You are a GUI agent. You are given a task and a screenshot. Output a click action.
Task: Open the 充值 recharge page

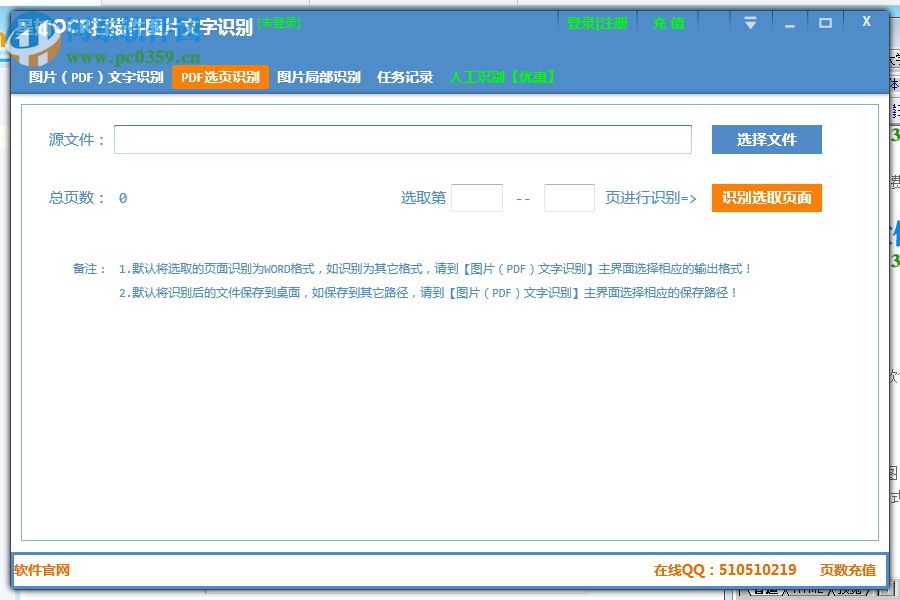pos(668,23)
